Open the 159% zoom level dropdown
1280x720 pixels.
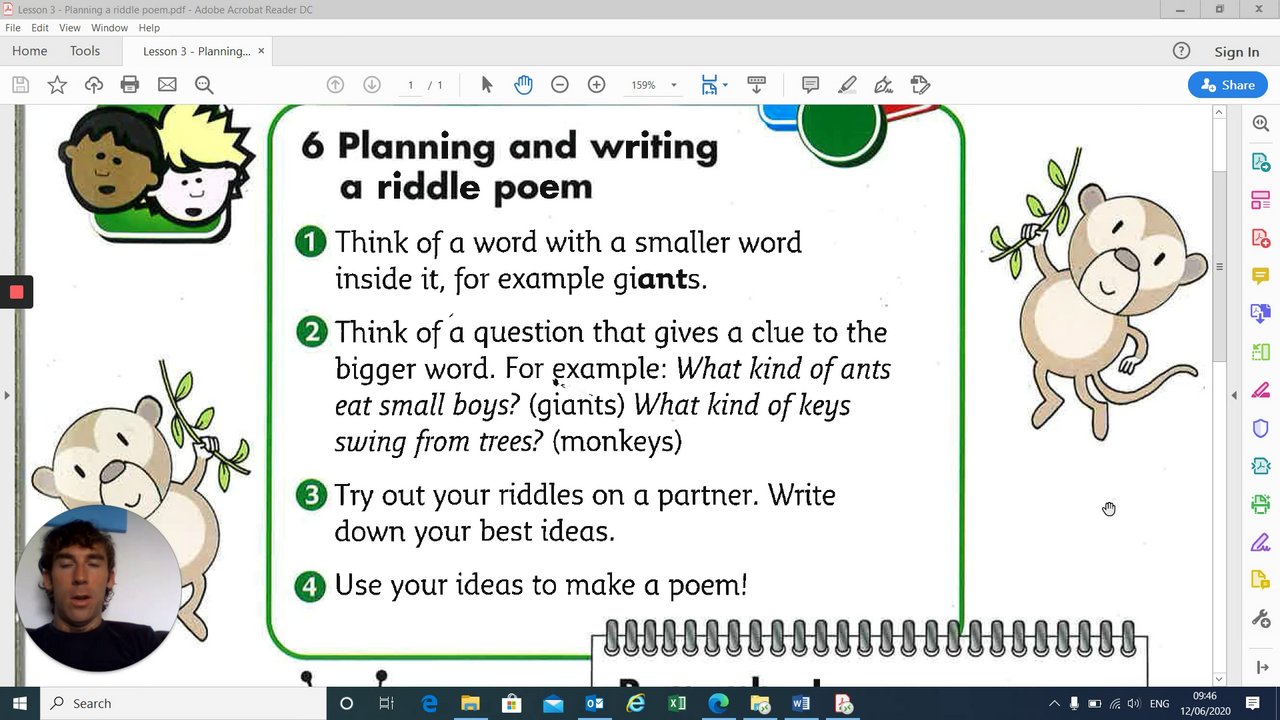point(673,85)
